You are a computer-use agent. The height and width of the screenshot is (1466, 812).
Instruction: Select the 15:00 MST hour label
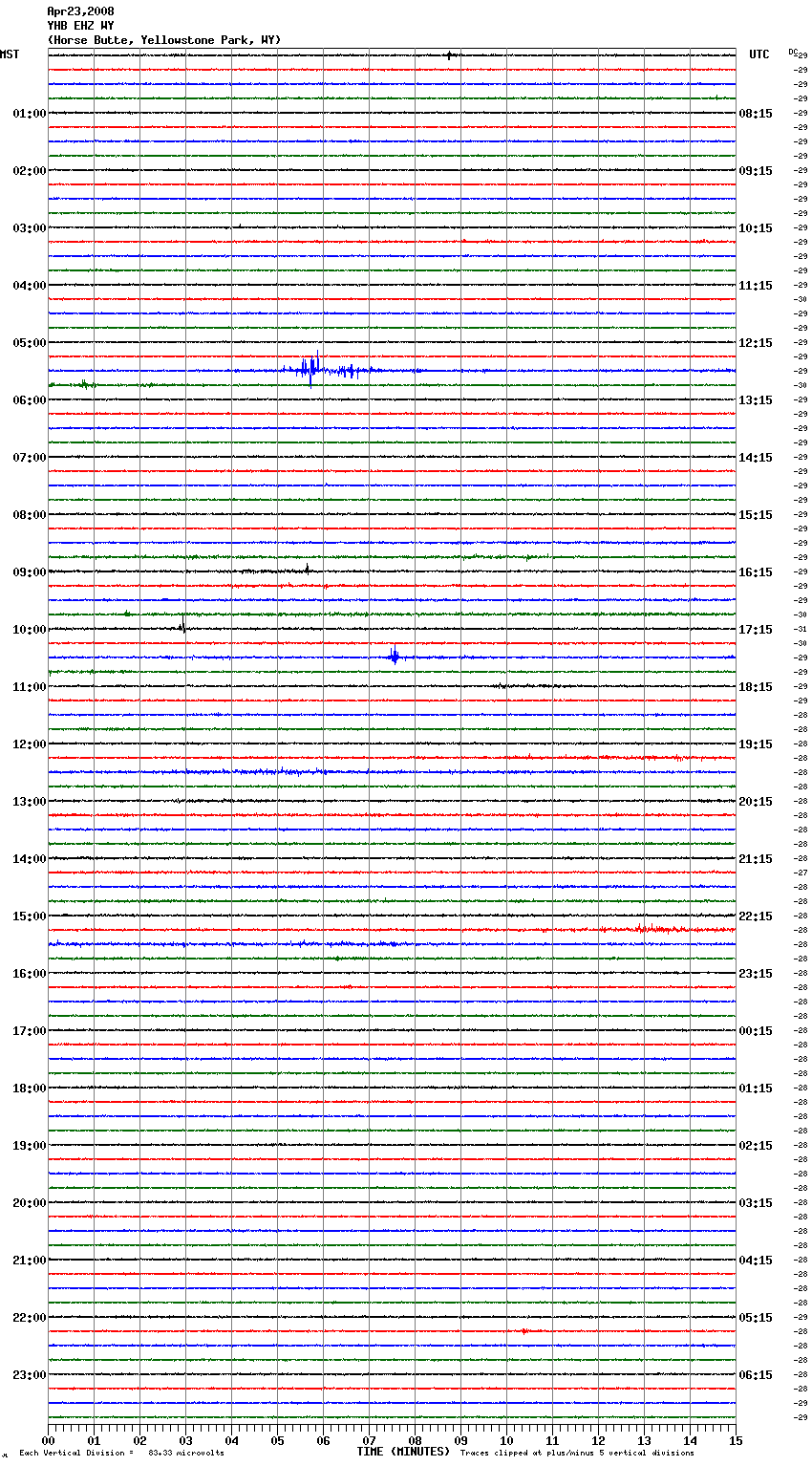click(x=30, y=916)
